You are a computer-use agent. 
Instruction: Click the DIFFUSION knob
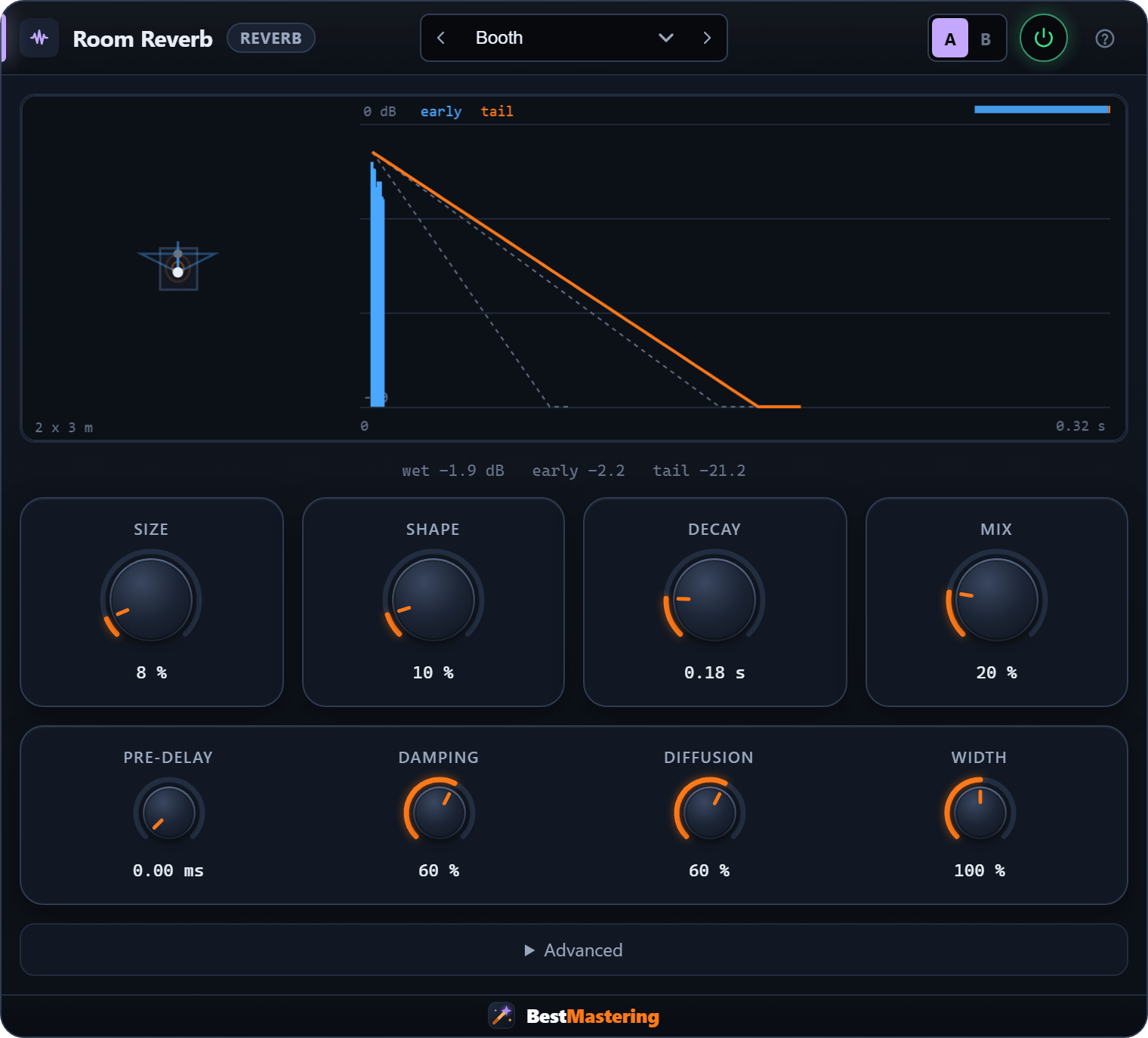tap(709, 813)
